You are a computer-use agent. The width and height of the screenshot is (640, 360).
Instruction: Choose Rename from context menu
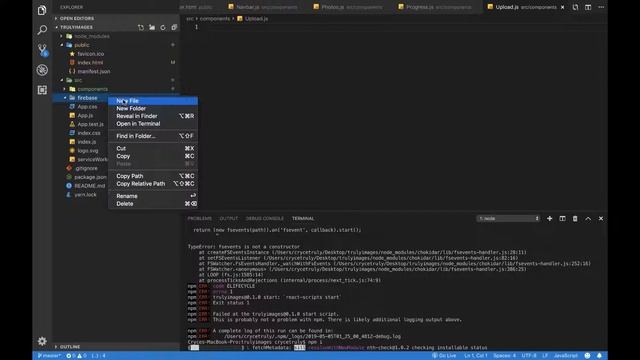pos(153,196)
